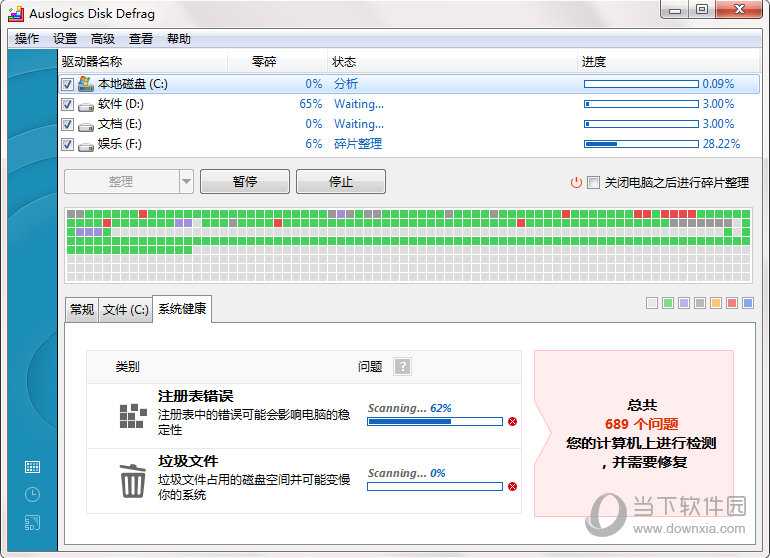The height and width of the screenshot is (558, 770).
Task: Open the 整理 button dropdown arrow
Action: pos(186,182)
